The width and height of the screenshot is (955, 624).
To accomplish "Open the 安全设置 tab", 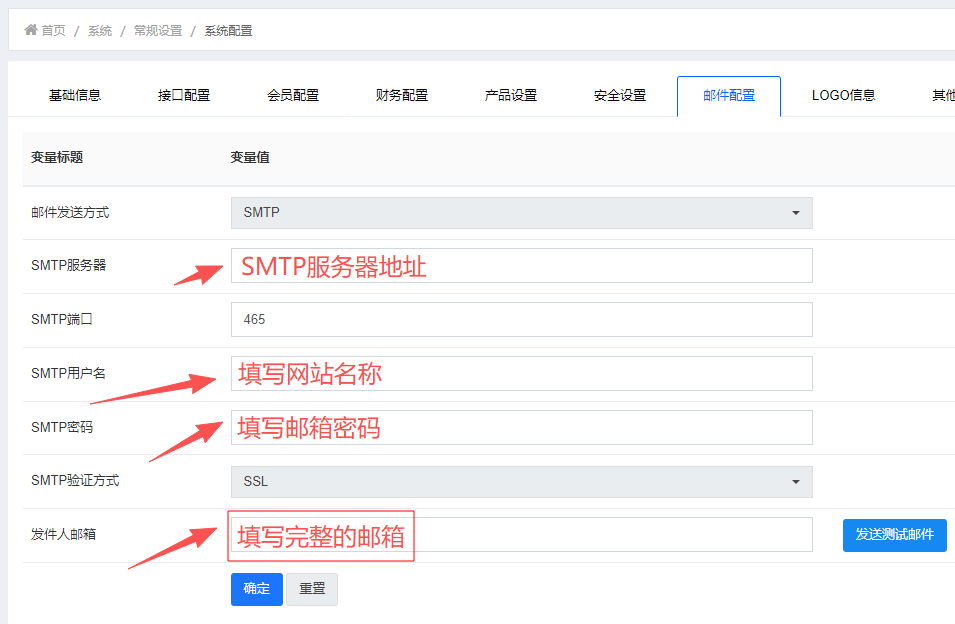I will point(620,96).
